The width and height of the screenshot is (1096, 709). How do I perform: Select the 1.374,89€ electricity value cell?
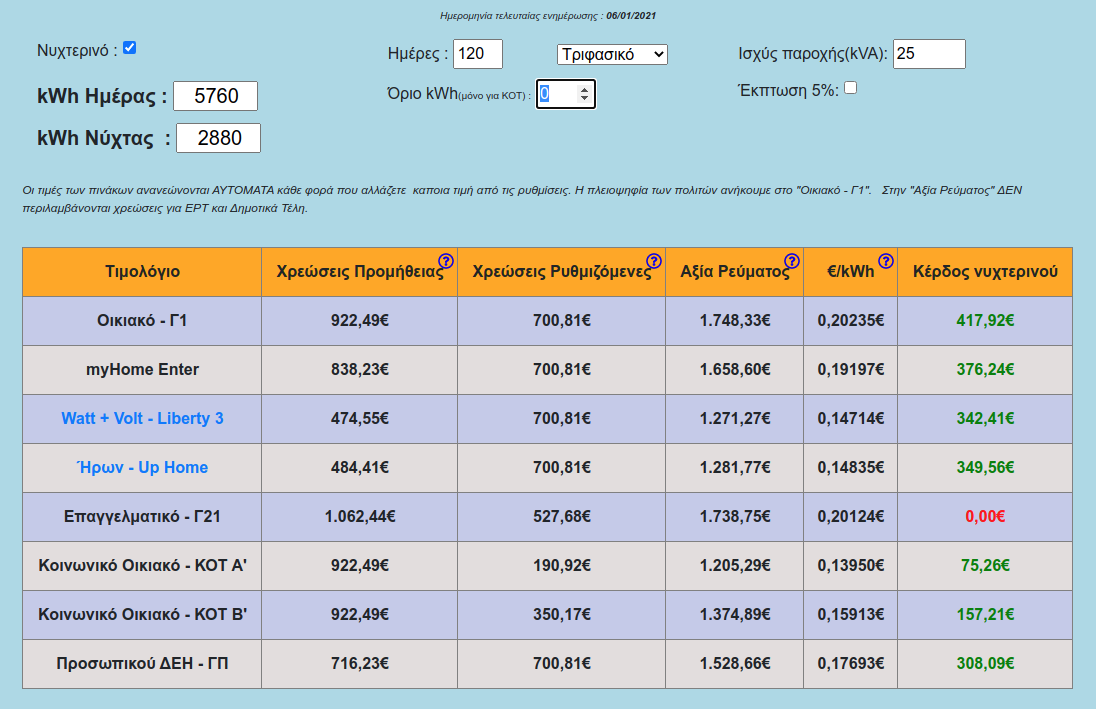pyautogui.click(x=735, y=614)
